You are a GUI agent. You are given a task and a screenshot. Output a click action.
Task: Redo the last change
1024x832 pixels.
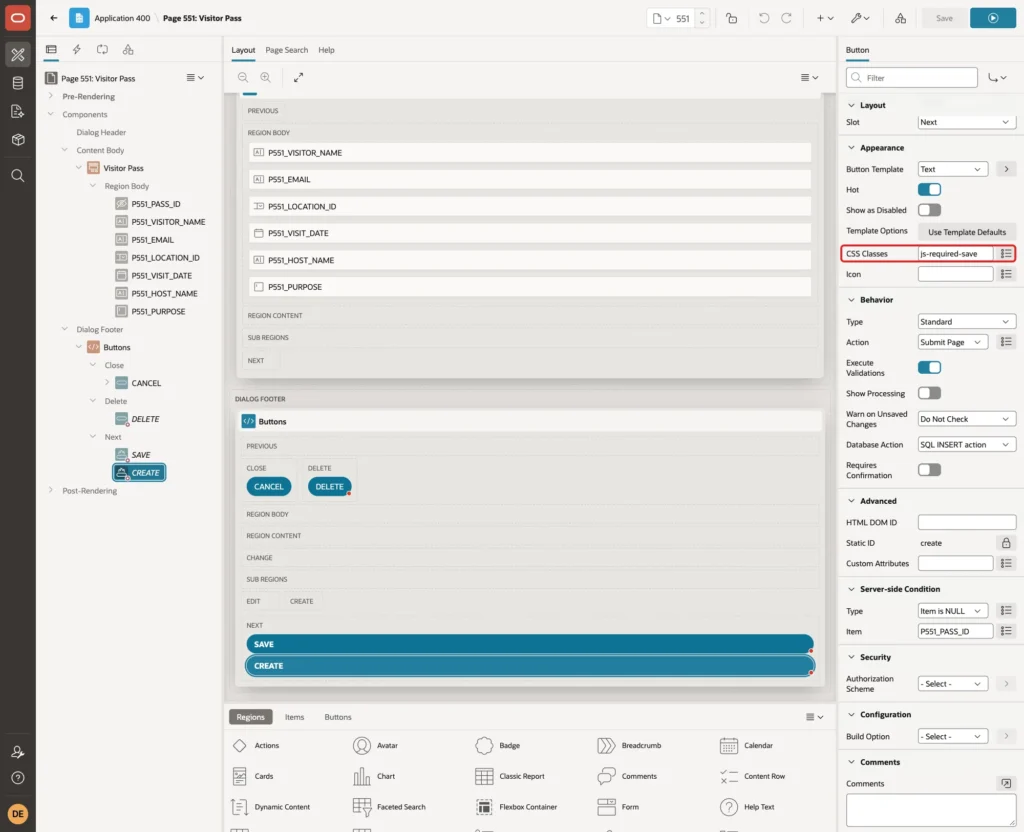[786, 18]
